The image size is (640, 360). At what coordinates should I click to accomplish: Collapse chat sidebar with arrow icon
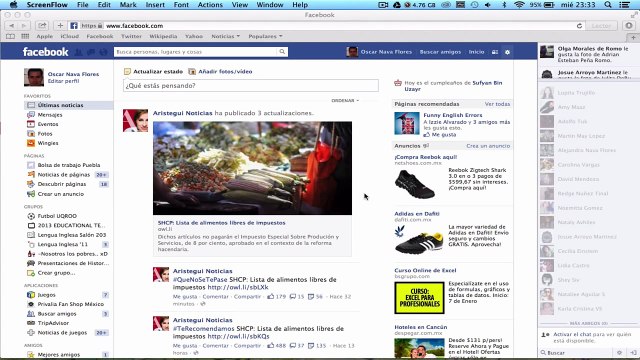point(633,353)
